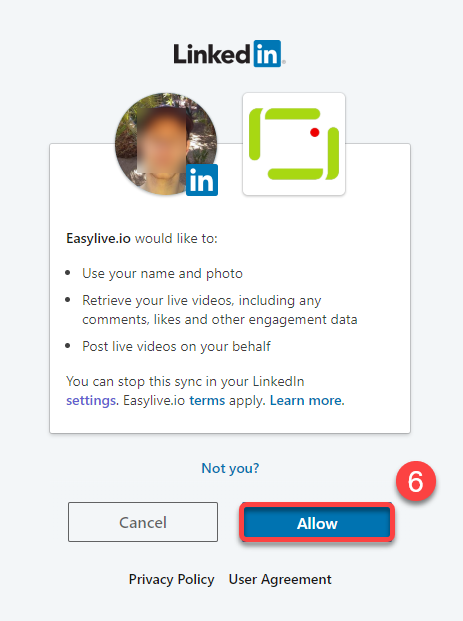Click Allow to authorize Easylive.io
Viewport: 463px width, 621px height.
coord(317,523)
